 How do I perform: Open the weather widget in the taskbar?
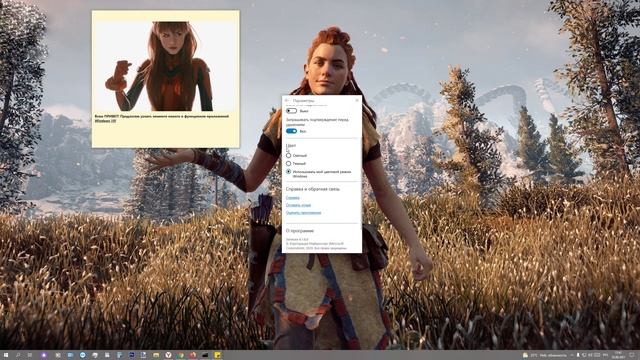pyautogui.click(x=545, y=356)
